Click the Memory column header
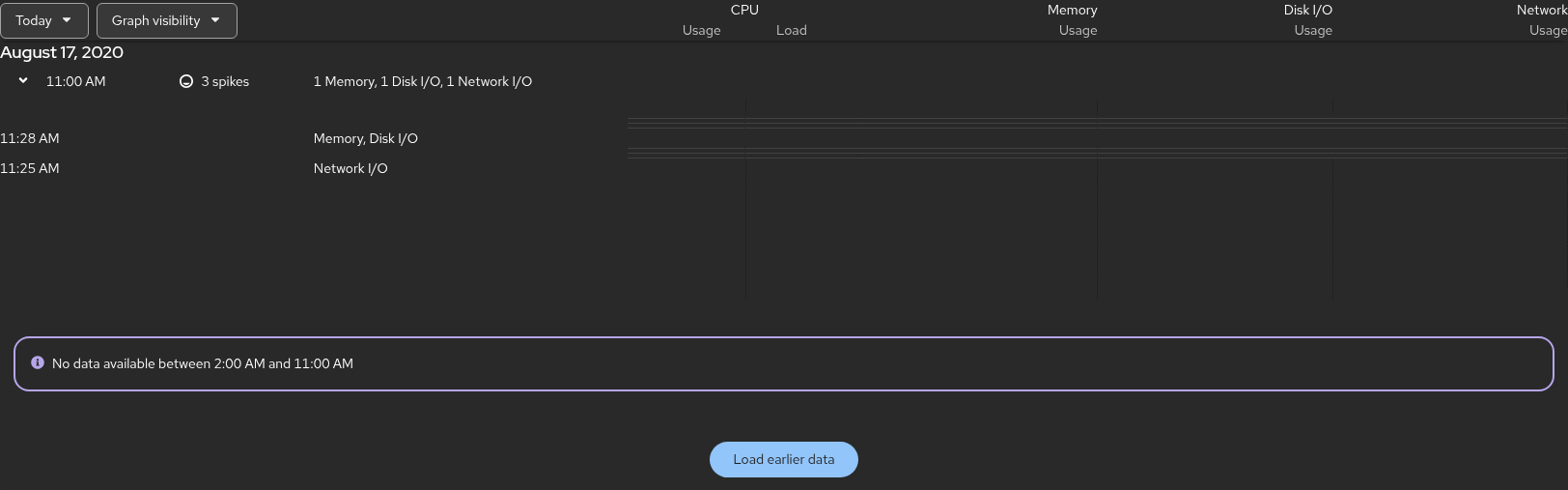 pos(1073,10)
